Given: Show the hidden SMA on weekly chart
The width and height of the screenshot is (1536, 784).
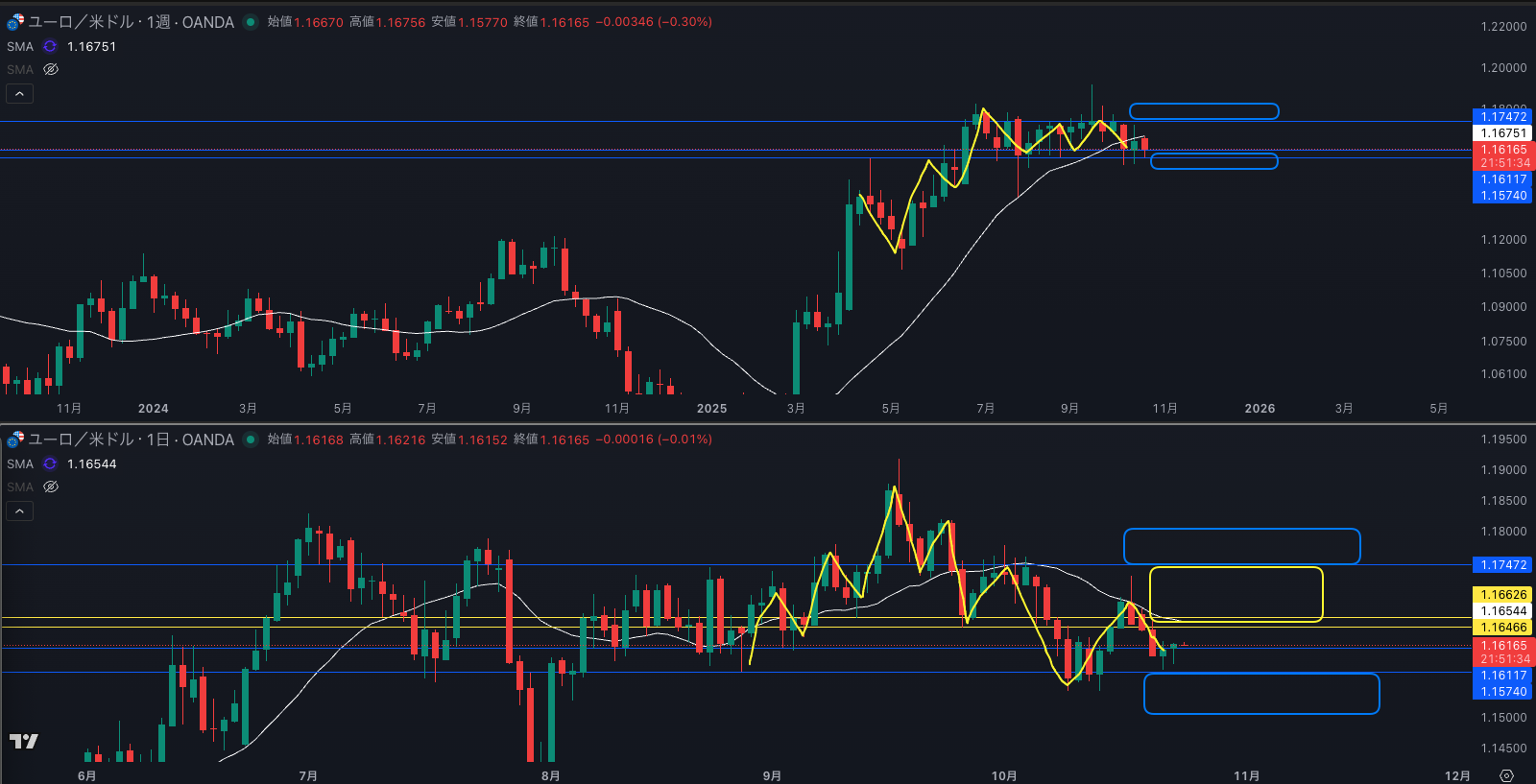Looking at the screenshot, I should 51,69.
